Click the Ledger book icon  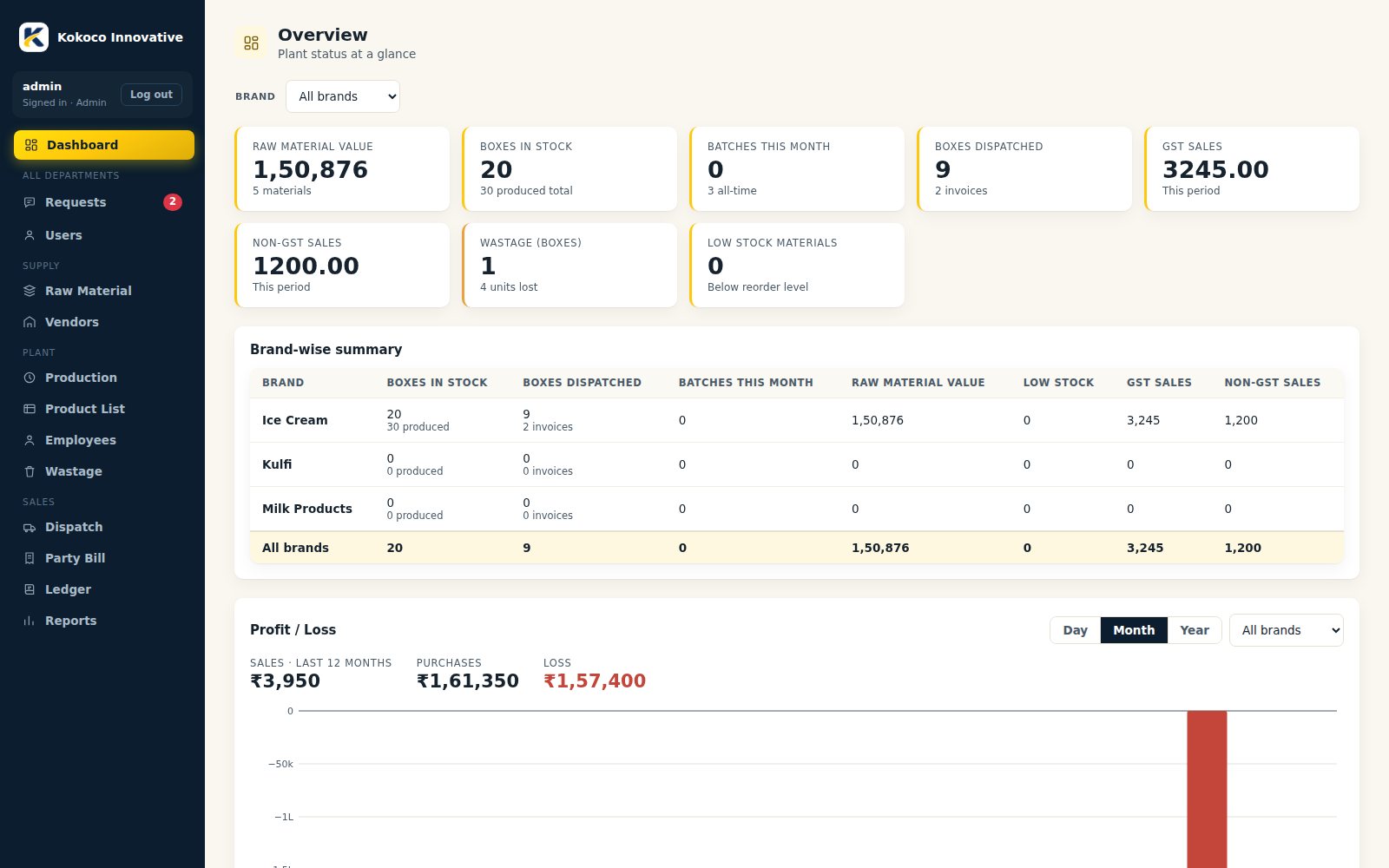[x=30, y=589]
